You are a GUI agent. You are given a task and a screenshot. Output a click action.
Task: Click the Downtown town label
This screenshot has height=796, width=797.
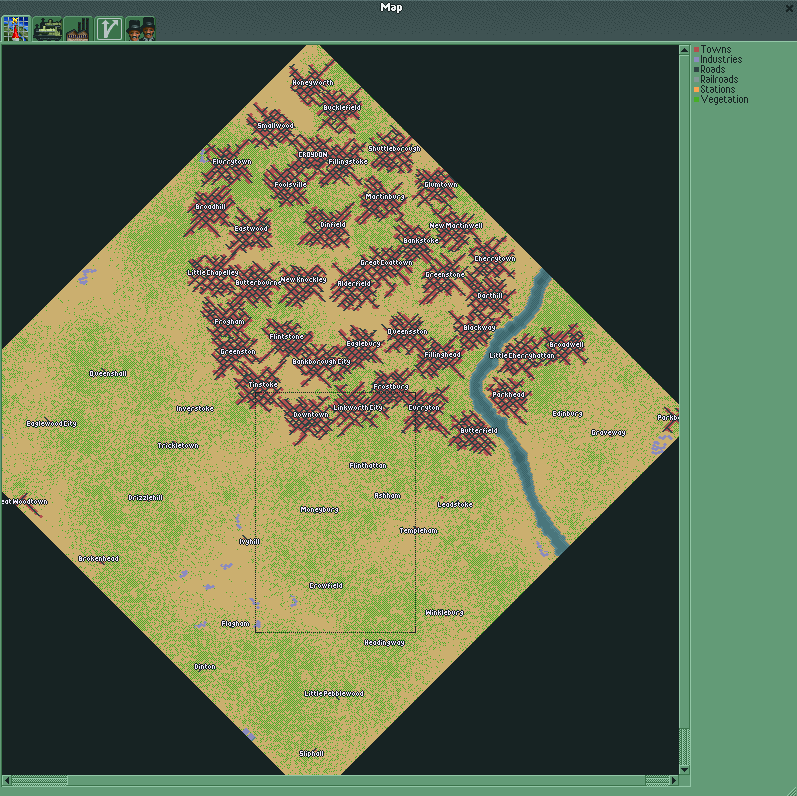click(x=311, y=415)
